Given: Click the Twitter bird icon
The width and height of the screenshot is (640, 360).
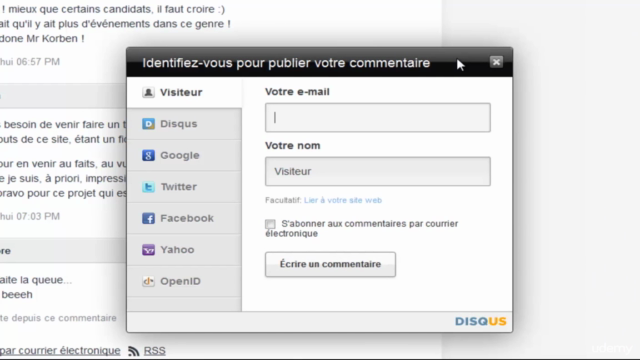Looking at the screenshot, I should coord(148,187).
